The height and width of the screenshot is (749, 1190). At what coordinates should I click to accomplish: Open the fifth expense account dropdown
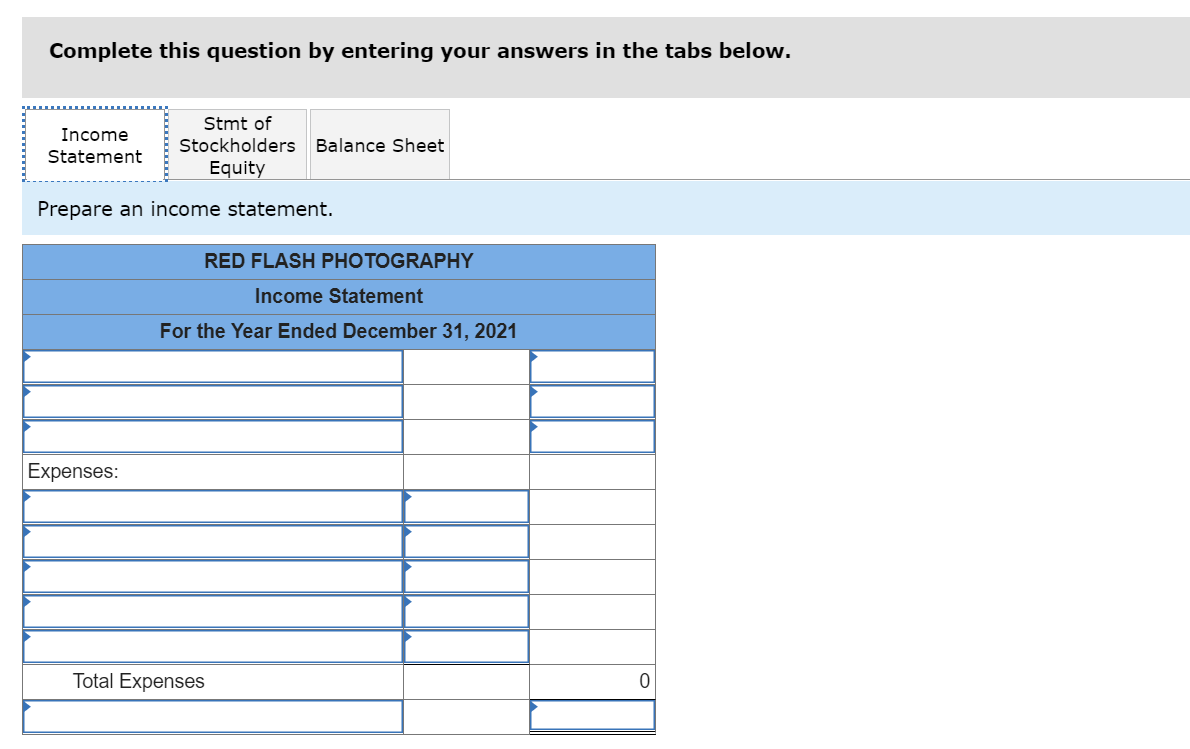point(212,646)
